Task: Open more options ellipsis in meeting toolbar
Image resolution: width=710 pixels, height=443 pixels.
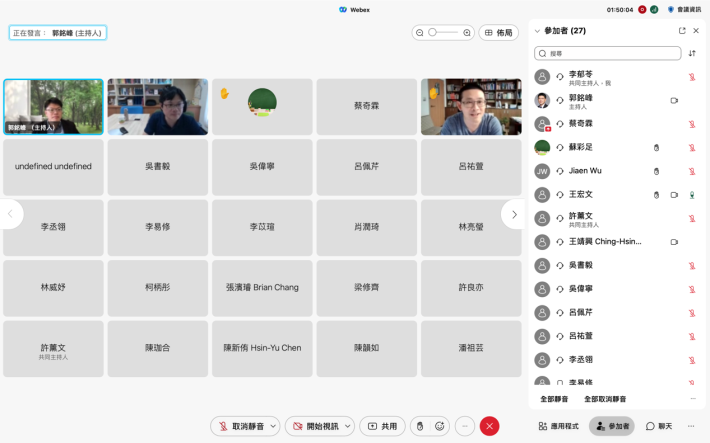Action: point(465,426)
